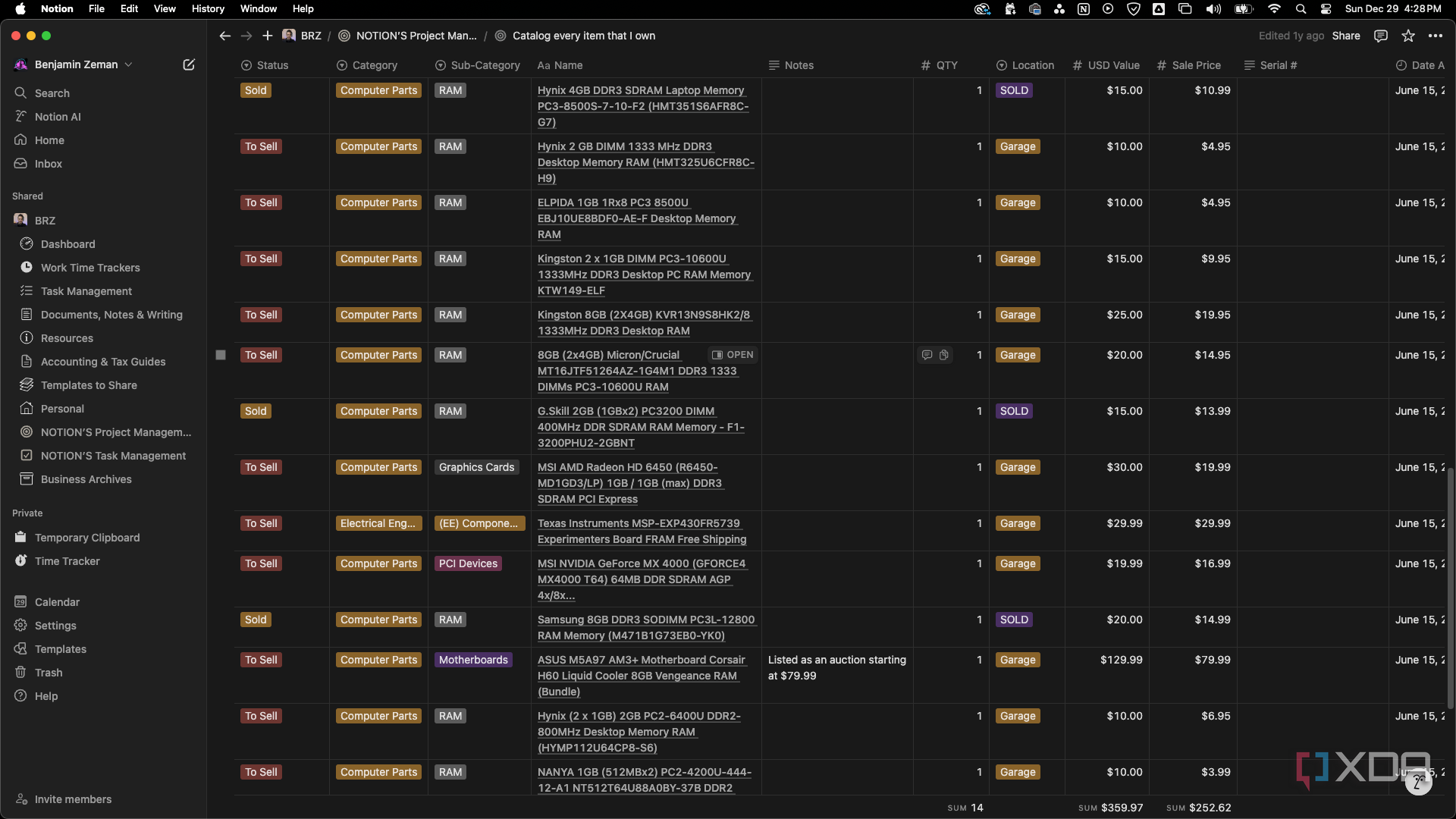Viewport: 1456px width, 819px height.
Task: Open the Sub-Category column header menu
Action: (478, 65)
